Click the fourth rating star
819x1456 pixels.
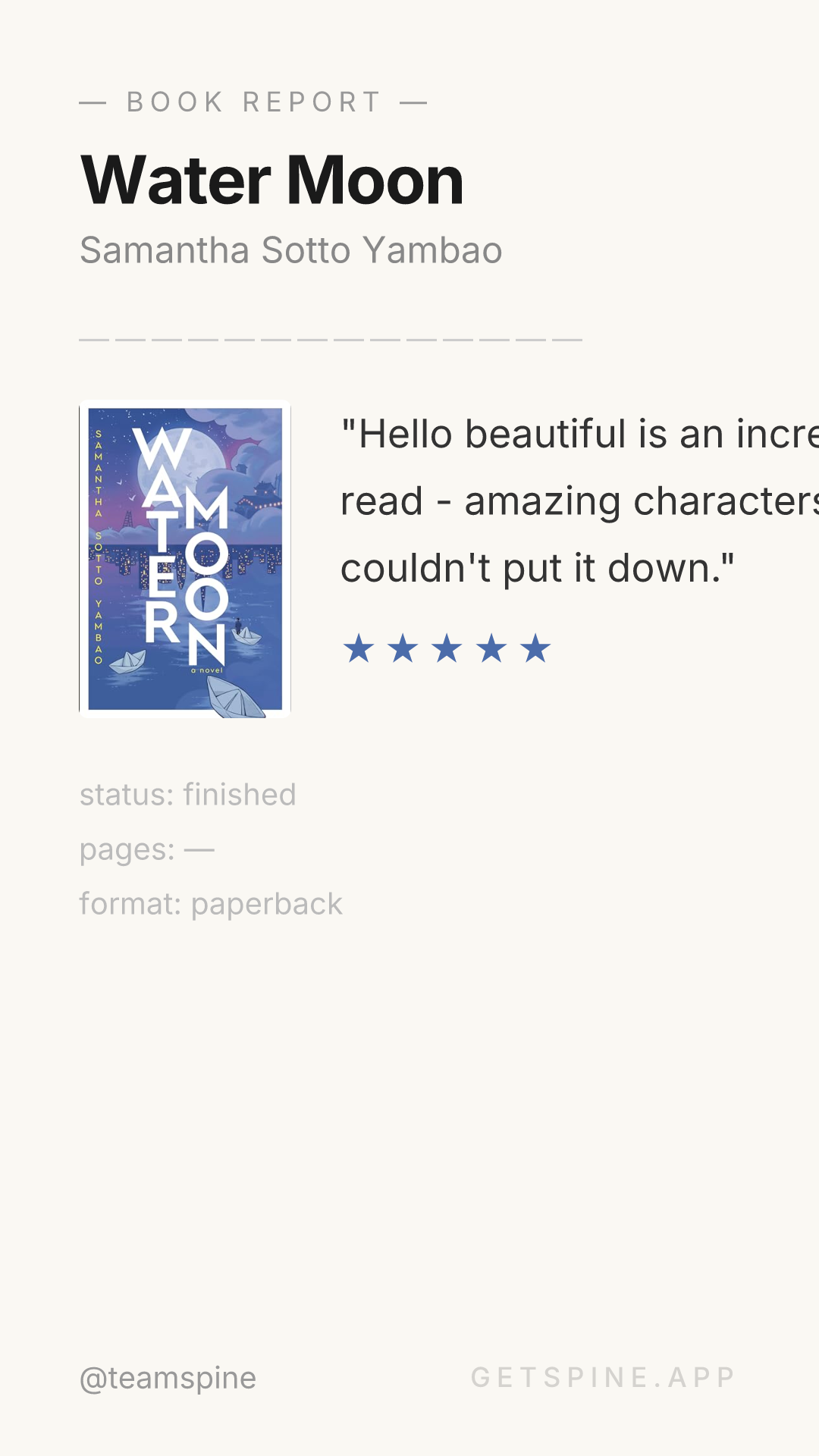click(491, 648)
